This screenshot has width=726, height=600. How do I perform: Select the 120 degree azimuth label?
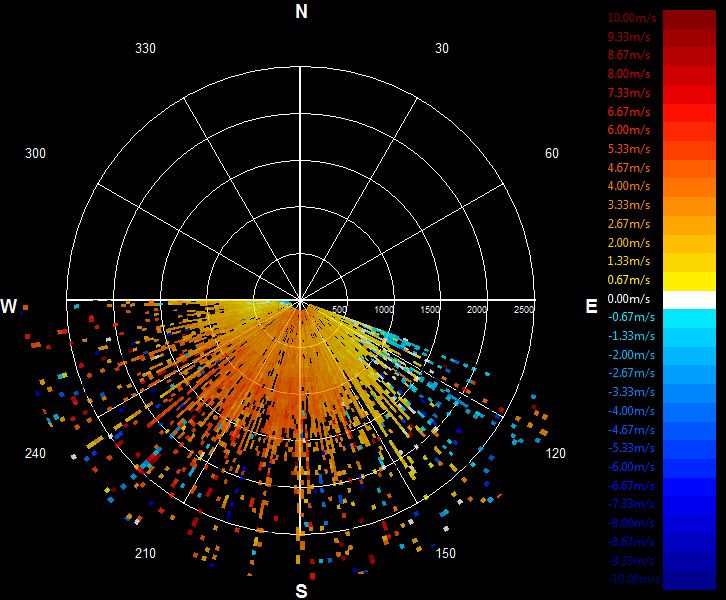pos(555,453)
